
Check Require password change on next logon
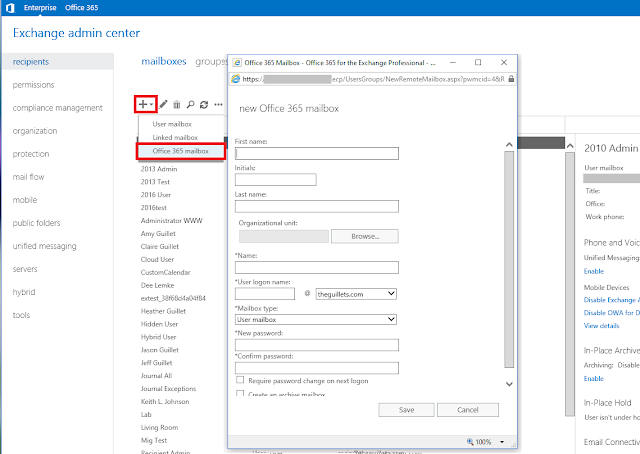(240, 380)
